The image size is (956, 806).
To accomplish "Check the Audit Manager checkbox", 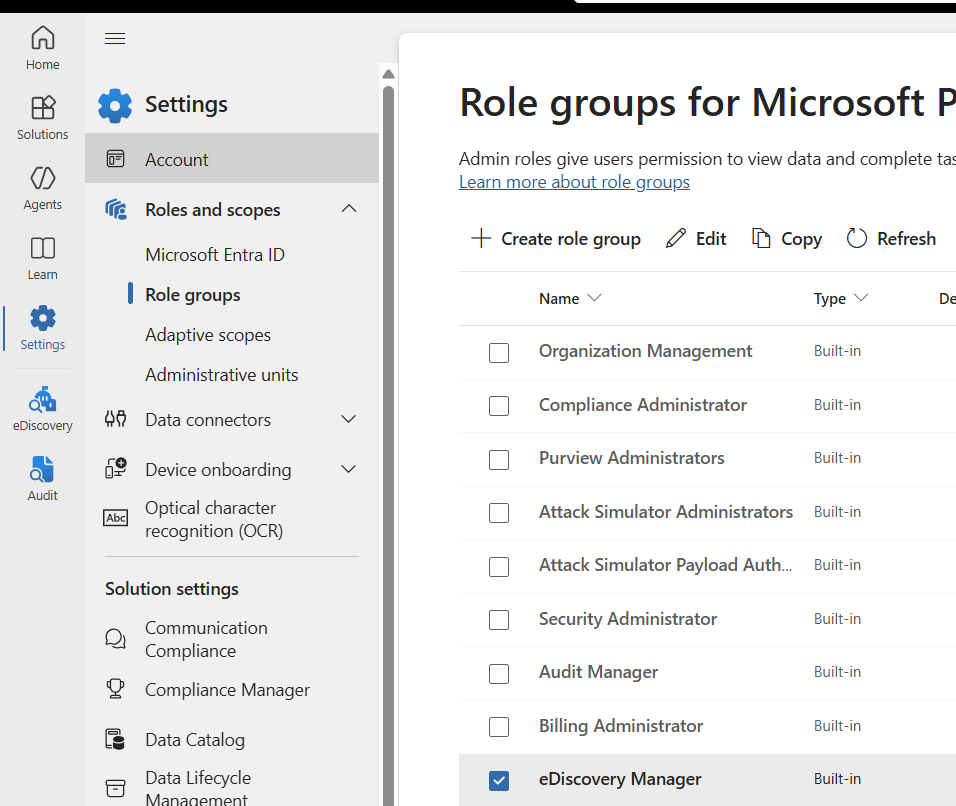I will (x=499, y=673).
